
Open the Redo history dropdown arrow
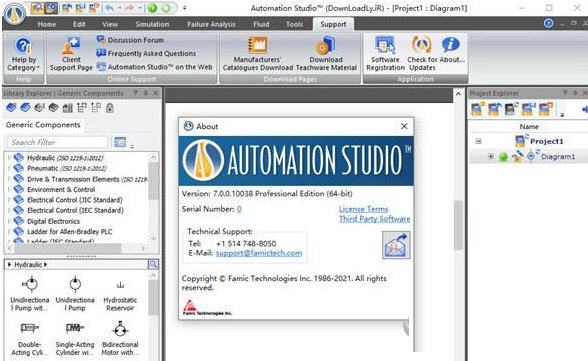(140, 8)
